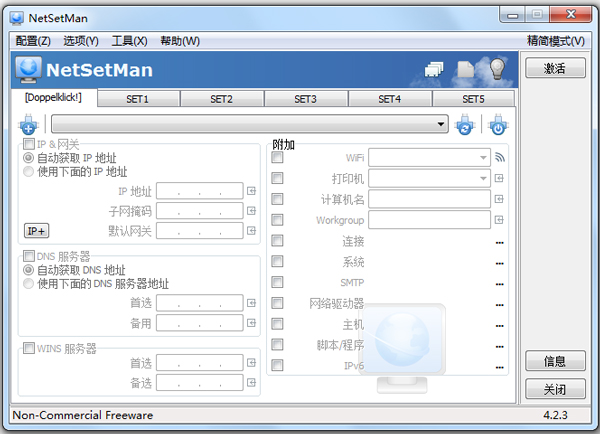Viewport: 600px width, 434px height.
Task: Open SMTP settings ellipsis button
Action: tap(499, 284)
